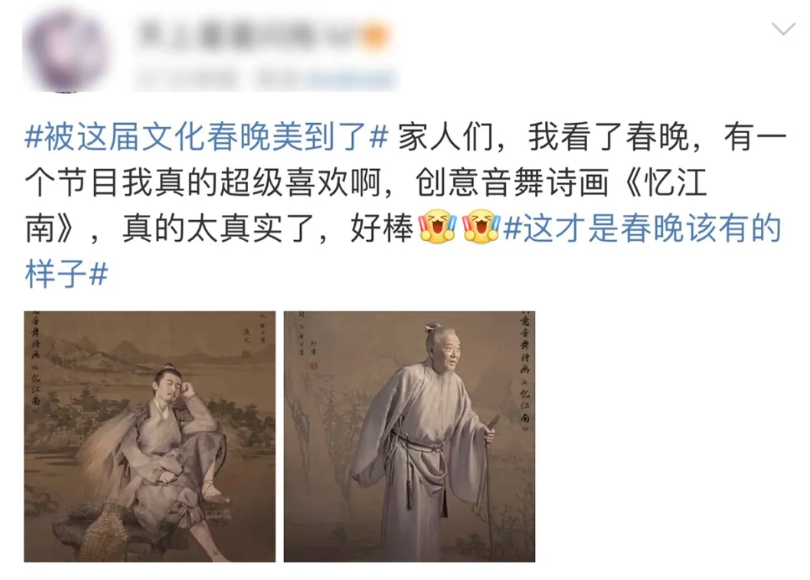This screenshot has height=580, width=810.
Task: Click the second laughing-crying emoji
Action: (481, 227)
